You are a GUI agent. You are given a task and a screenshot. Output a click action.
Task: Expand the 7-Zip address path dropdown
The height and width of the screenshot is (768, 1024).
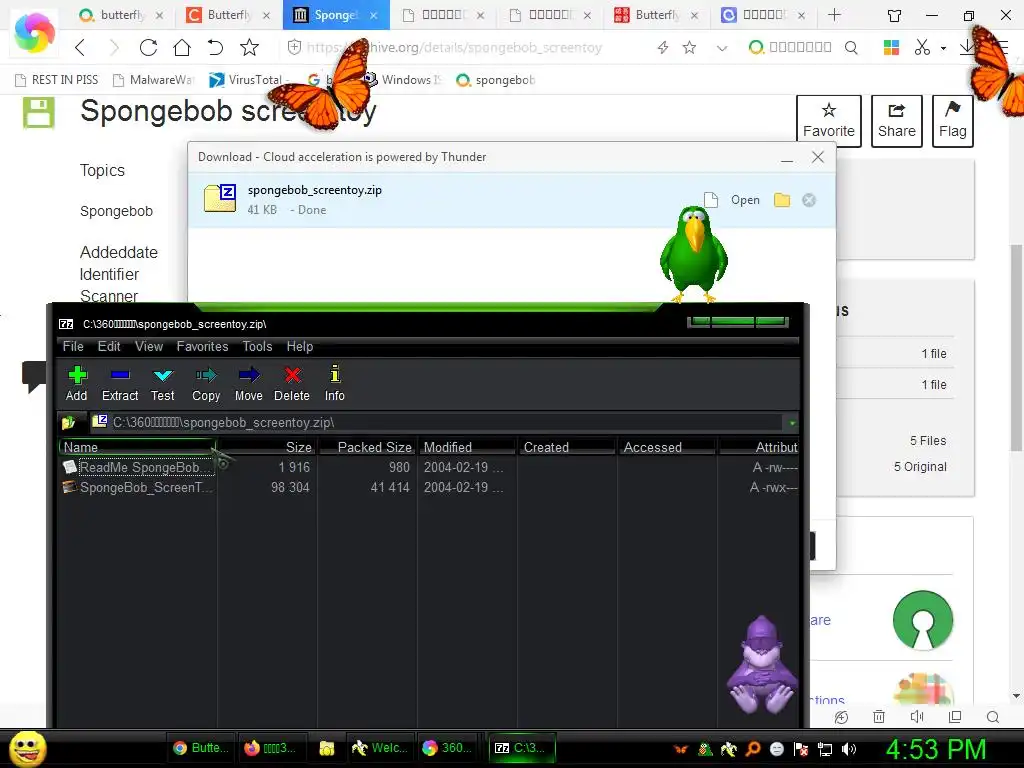792,423
